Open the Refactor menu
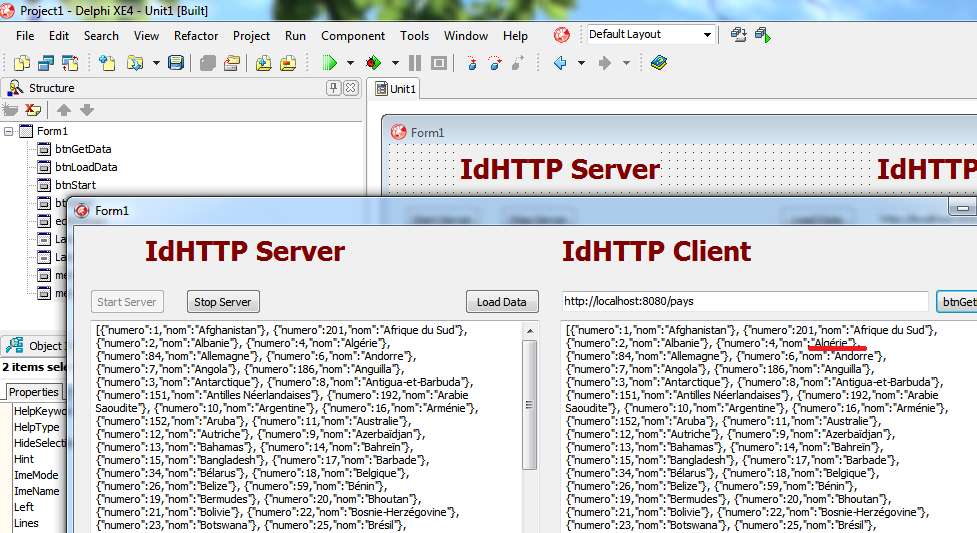 tap(196, 36)
